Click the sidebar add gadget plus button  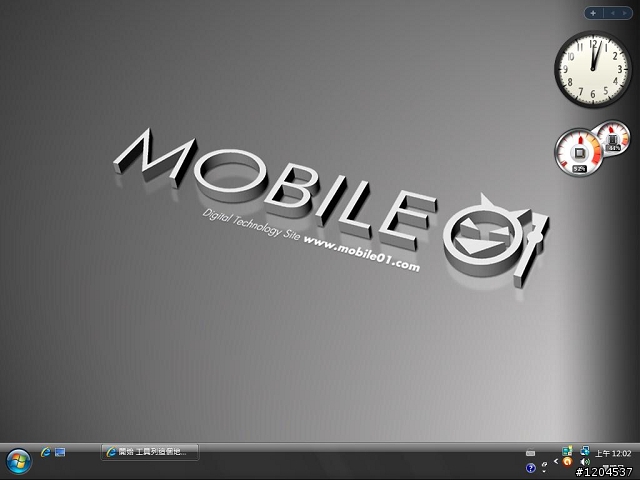coord(593,13)
